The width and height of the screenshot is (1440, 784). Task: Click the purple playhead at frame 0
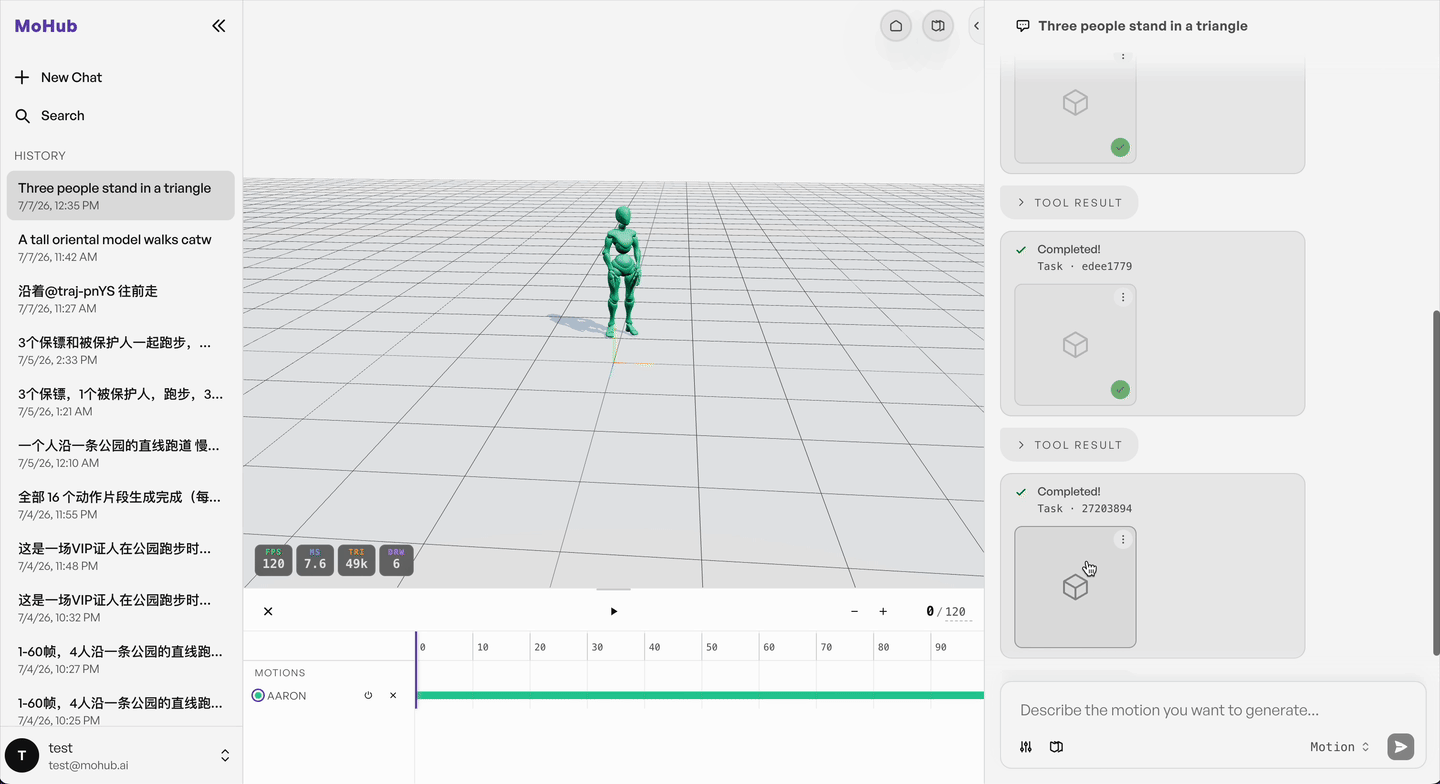pyautogui.click(x=416, y=670)
